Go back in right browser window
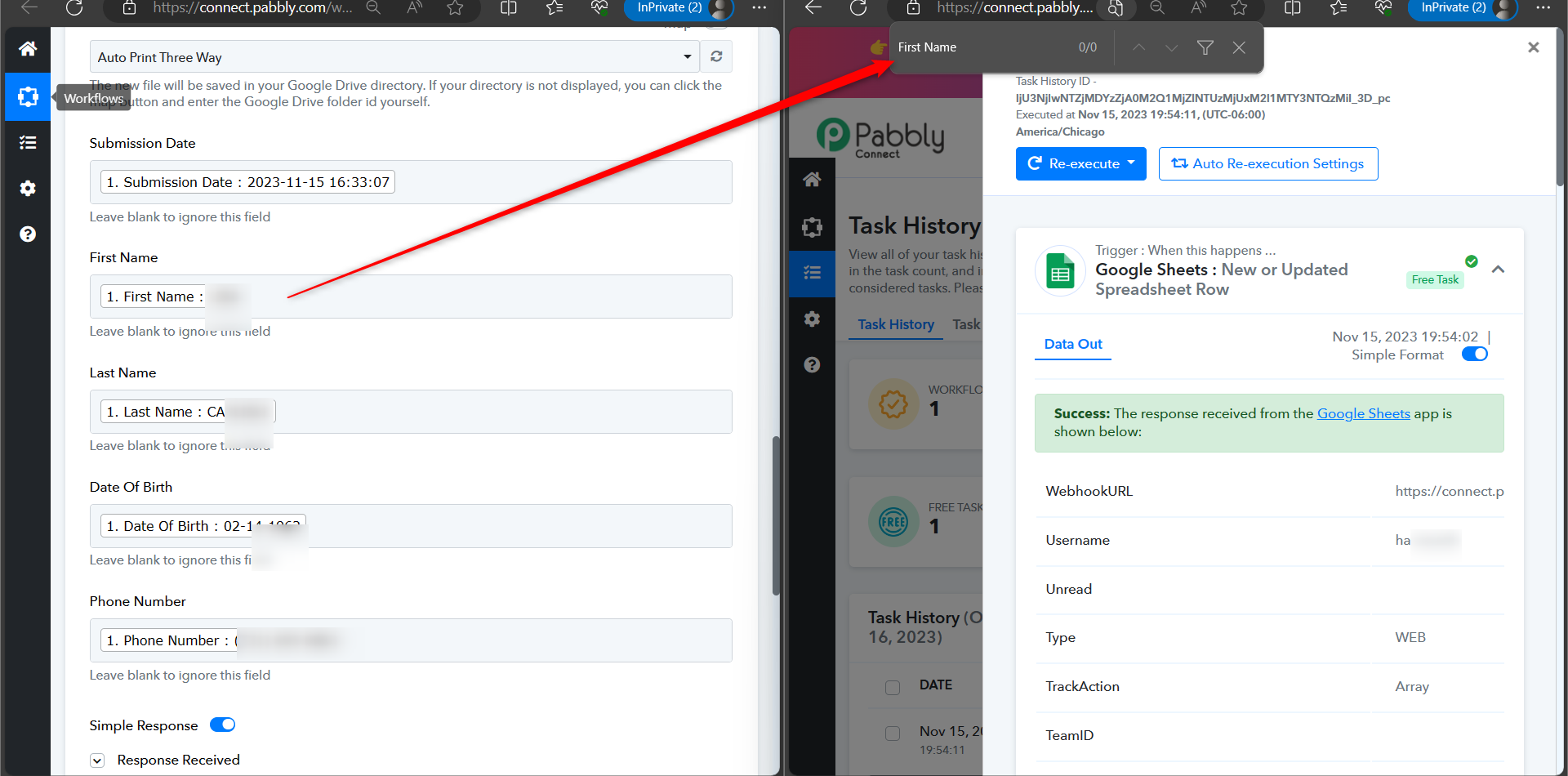 813,8
